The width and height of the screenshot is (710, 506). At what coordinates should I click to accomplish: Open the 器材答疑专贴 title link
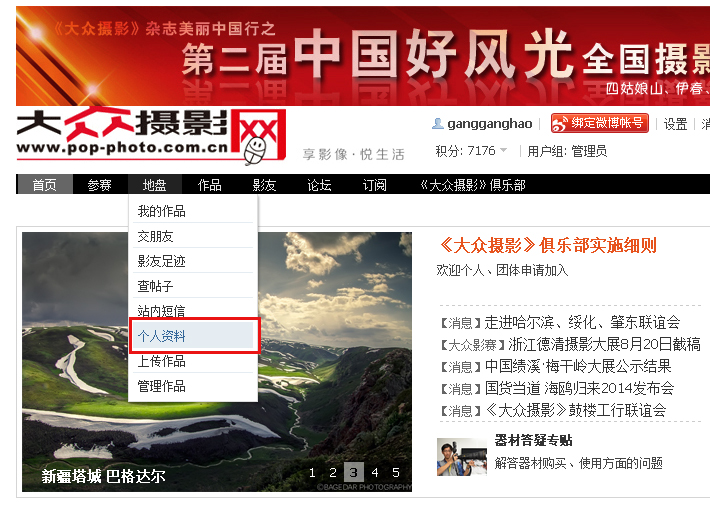(x=533, y=440)
